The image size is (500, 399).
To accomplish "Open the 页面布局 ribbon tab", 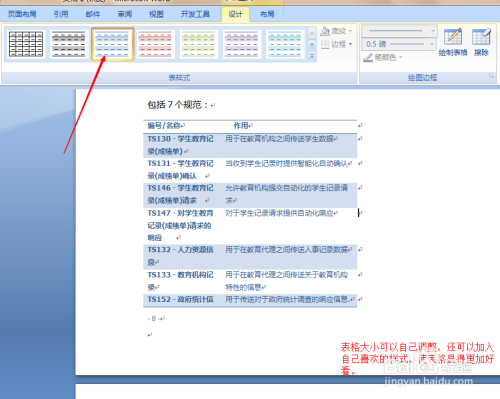I will click(x=22, y=14).
